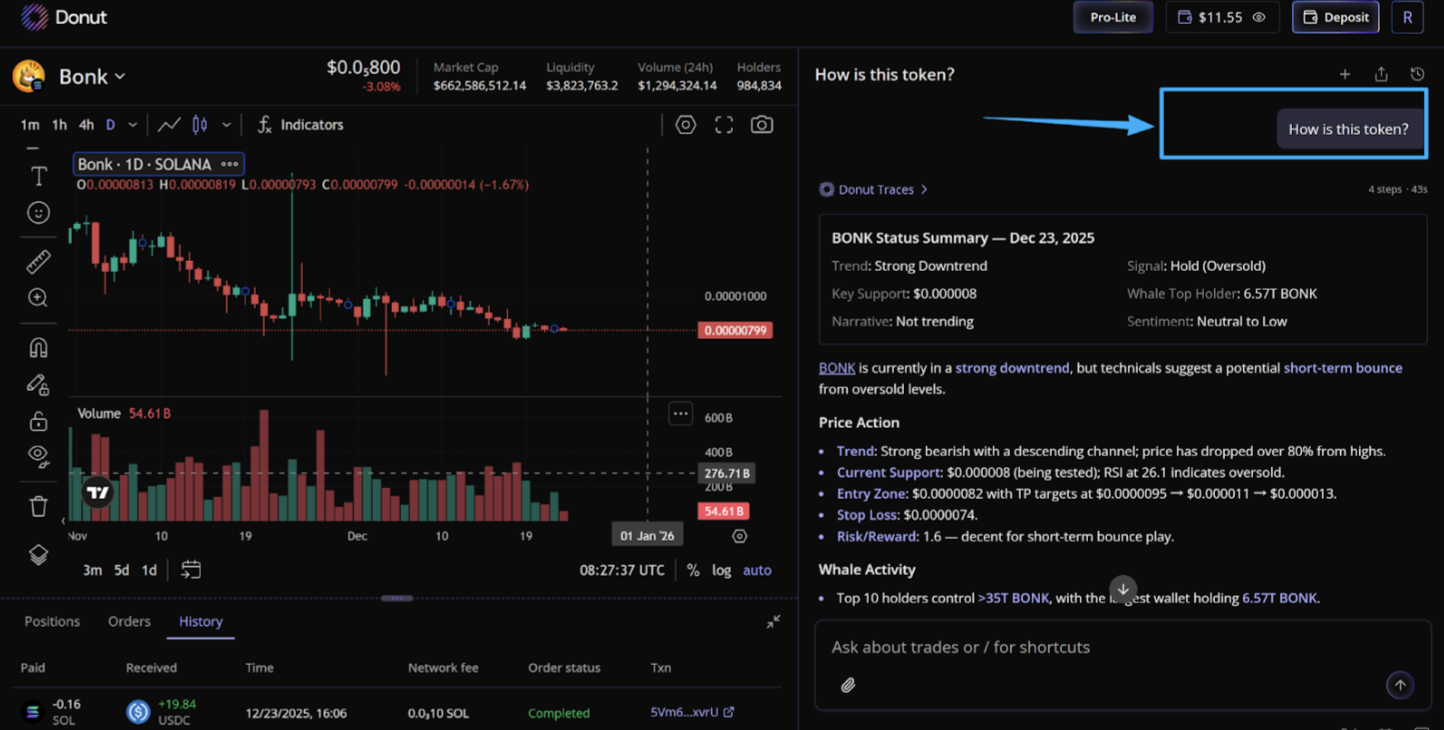
Task: Expand the timeframe interval dropdown
Action: (132, 125)
